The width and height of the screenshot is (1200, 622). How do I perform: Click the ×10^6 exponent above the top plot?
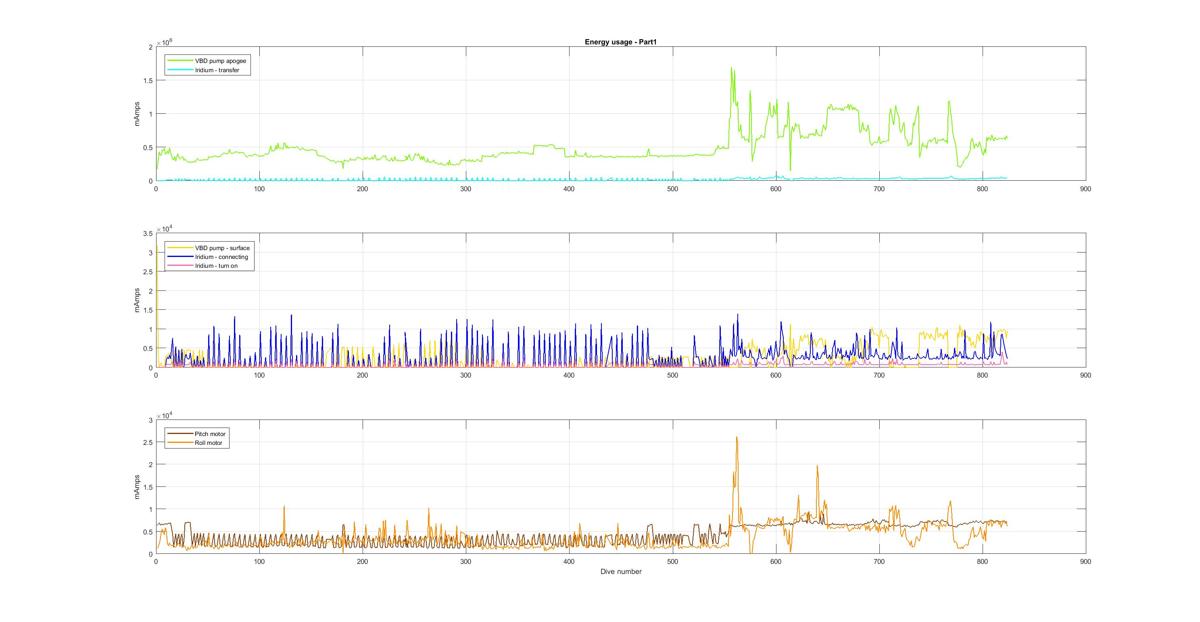tap(166, 42)
